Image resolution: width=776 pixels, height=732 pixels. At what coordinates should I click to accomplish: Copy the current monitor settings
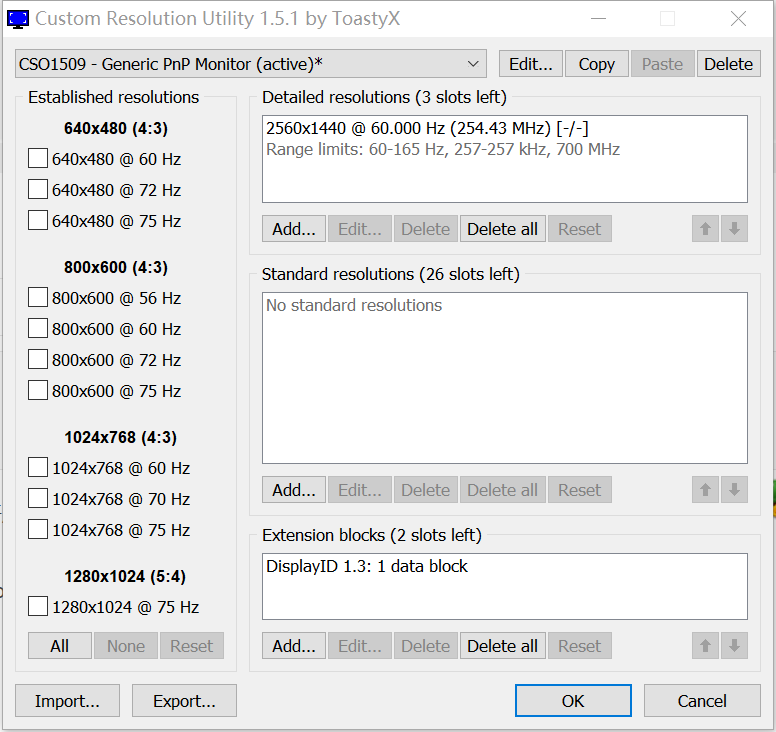point(596,64)
